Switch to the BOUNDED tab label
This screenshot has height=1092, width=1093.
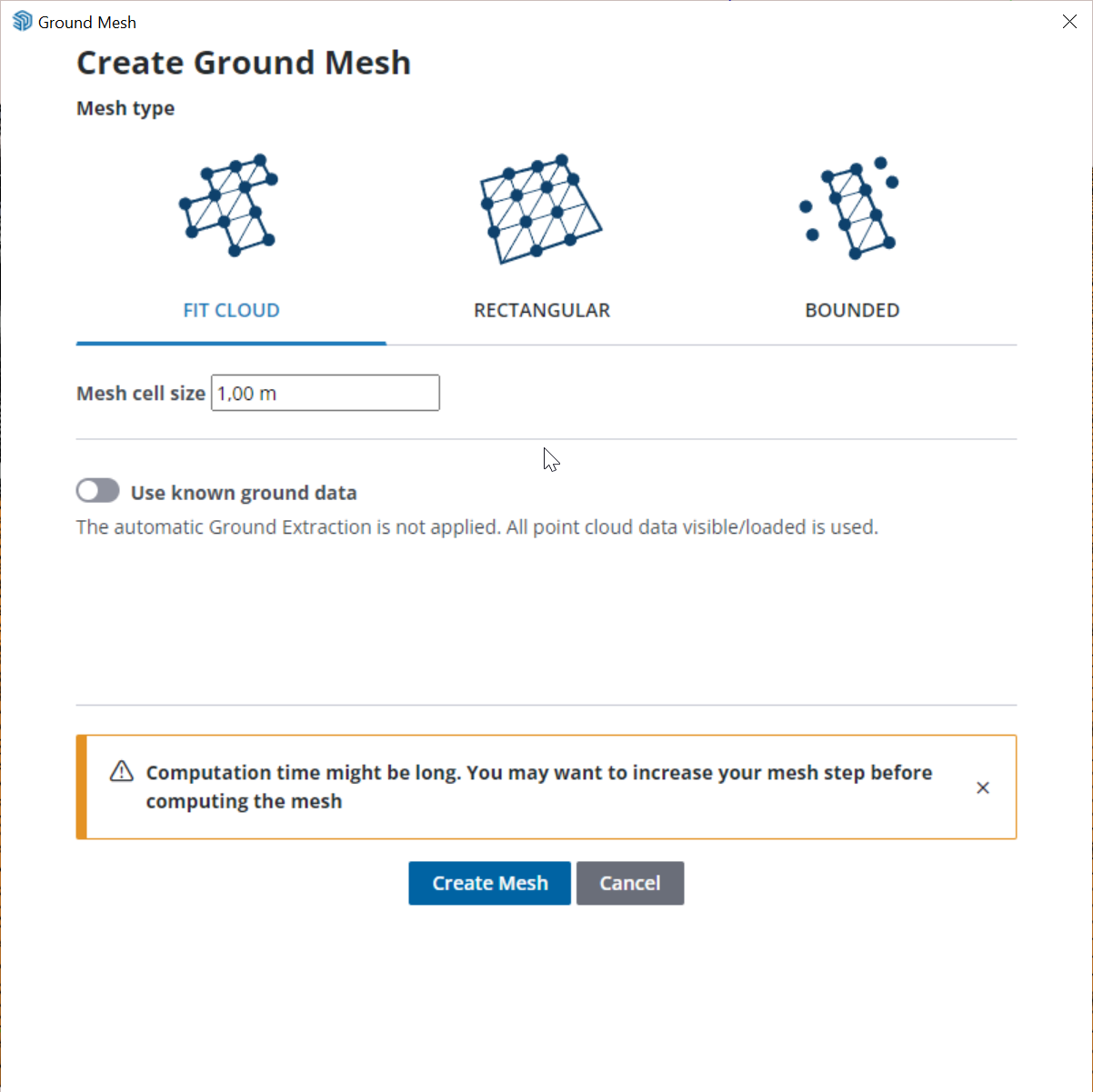852,310
